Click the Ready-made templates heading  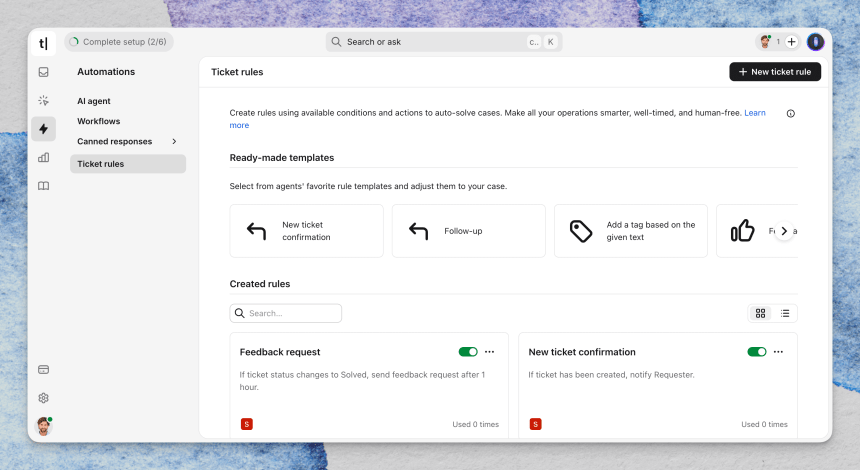point(282,158)
